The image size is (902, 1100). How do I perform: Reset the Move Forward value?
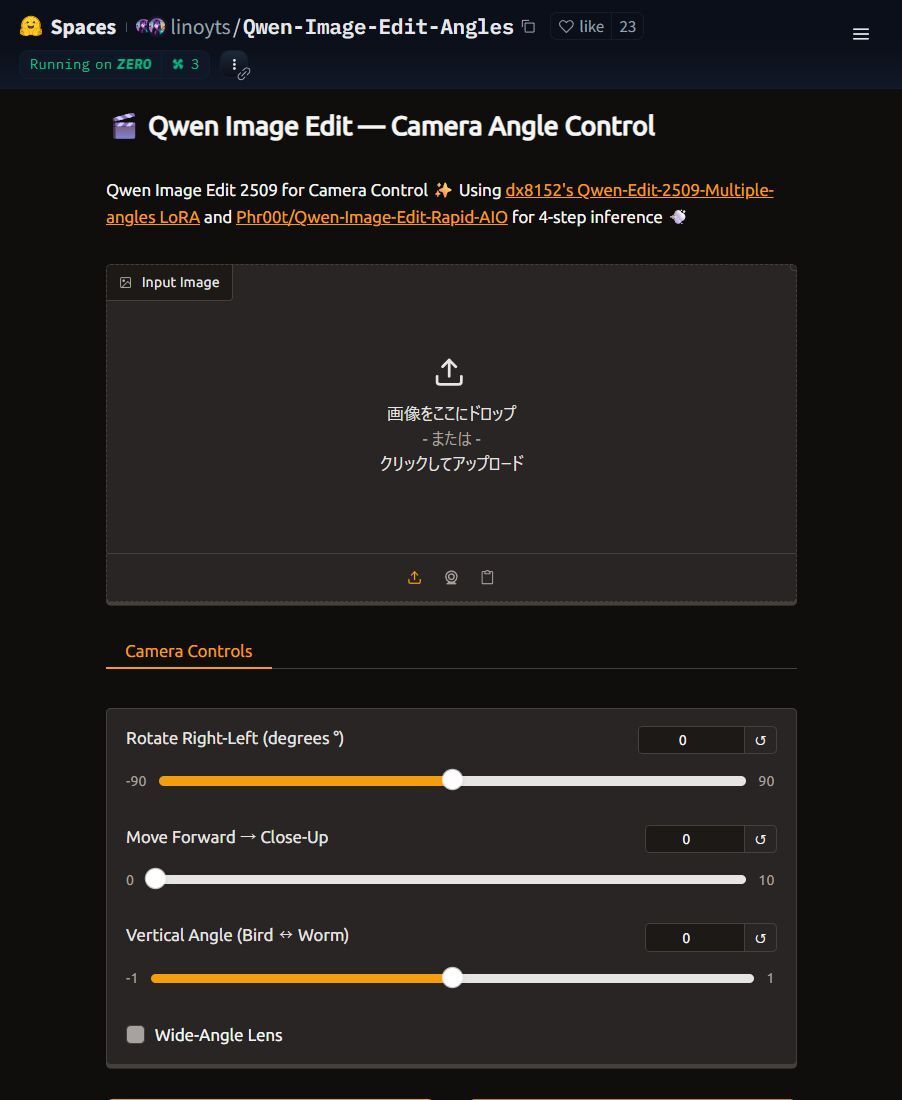pos(760,839)
